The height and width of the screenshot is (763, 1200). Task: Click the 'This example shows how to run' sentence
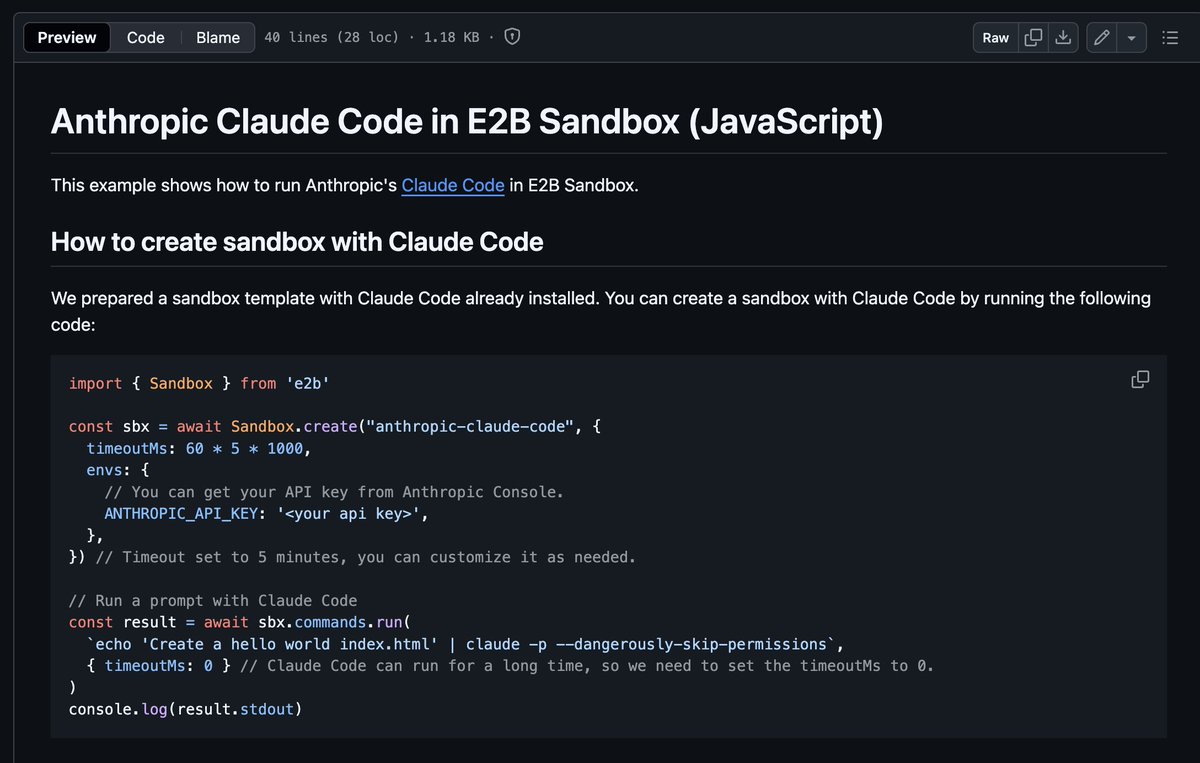[x=344, y=185]
